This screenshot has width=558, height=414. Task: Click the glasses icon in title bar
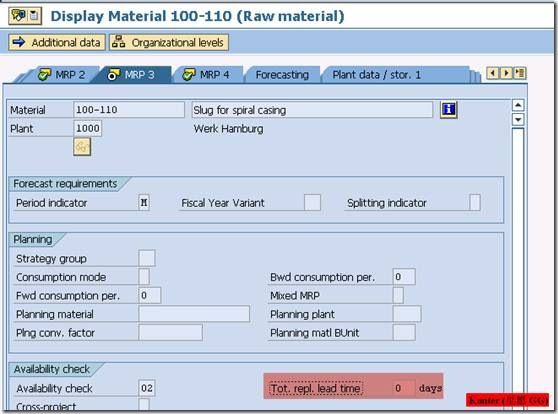pyautogui.click(x=18, y=15)
